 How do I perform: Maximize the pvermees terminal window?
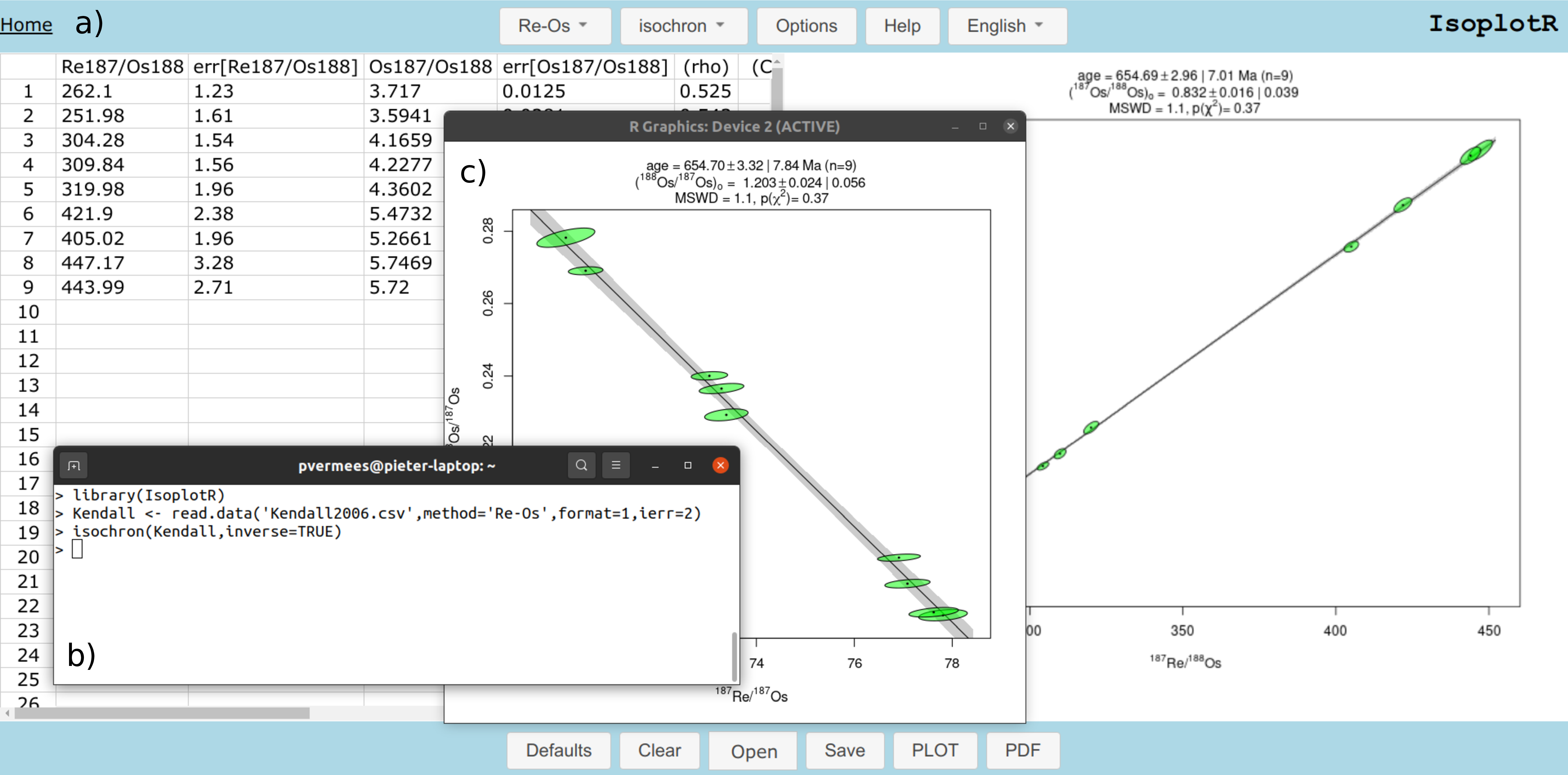click(x=688, y=466)
